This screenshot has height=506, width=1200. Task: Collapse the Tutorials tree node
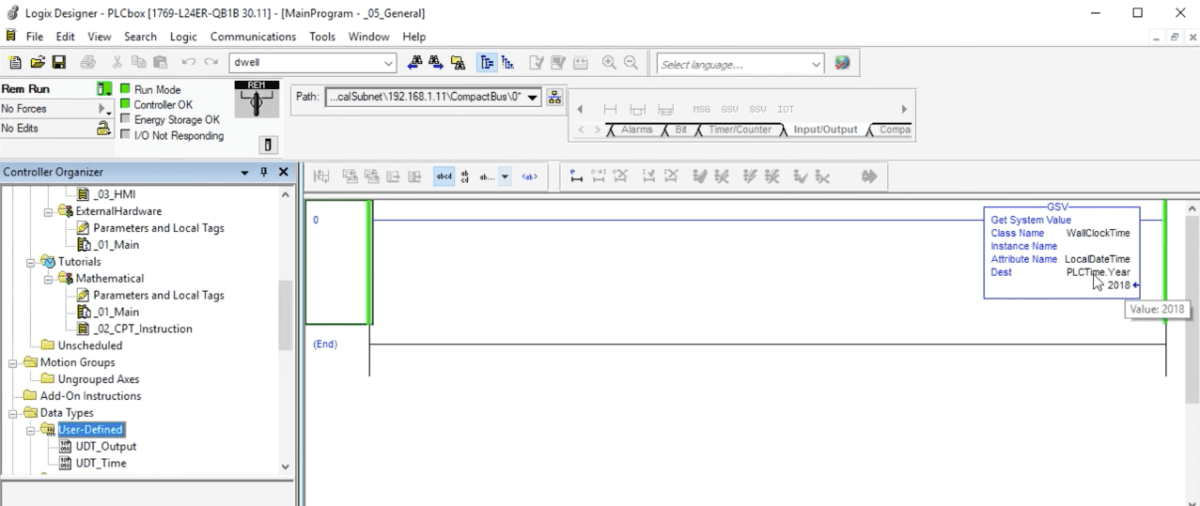32,262
